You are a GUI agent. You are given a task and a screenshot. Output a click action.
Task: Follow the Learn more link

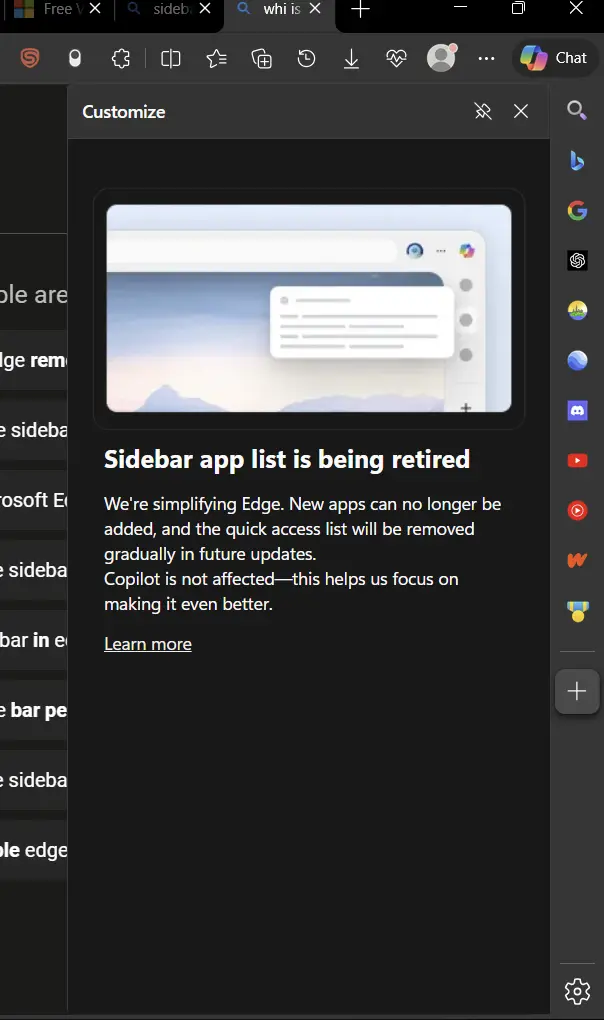(x=148, y=644)
